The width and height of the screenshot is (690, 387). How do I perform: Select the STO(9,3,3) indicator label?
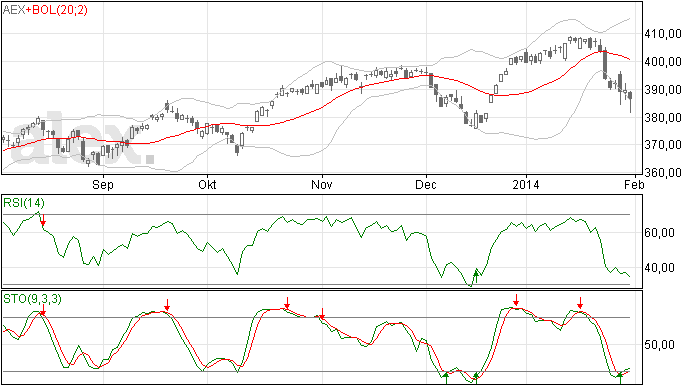tap(33, 299)
